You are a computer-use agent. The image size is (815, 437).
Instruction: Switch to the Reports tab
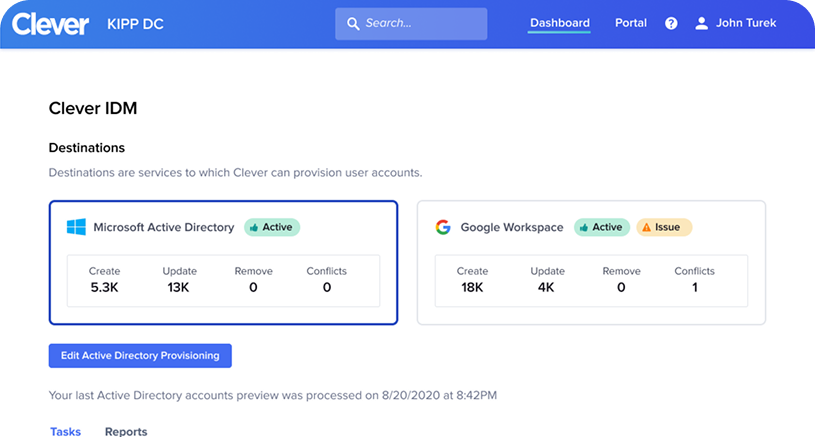pos(126,431)
